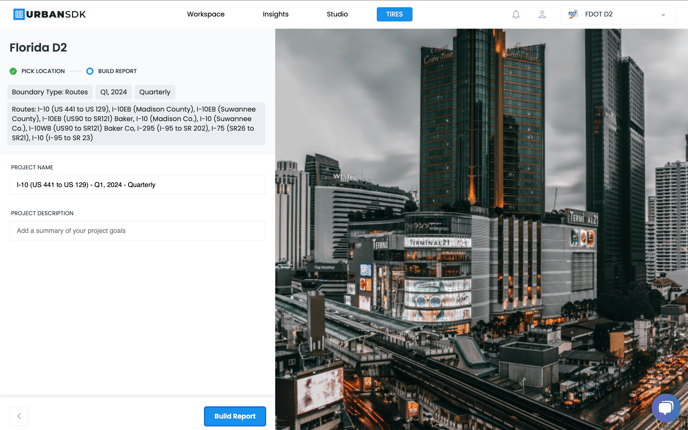Go to the Studio tab
This screenshot has width=688, height=430.
[x=337, y=14]
